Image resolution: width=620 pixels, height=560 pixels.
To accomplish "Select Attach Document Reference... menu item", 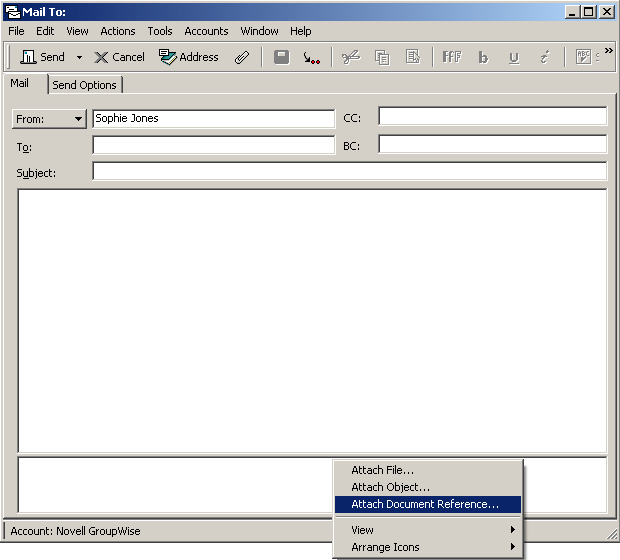I will 428,504.
